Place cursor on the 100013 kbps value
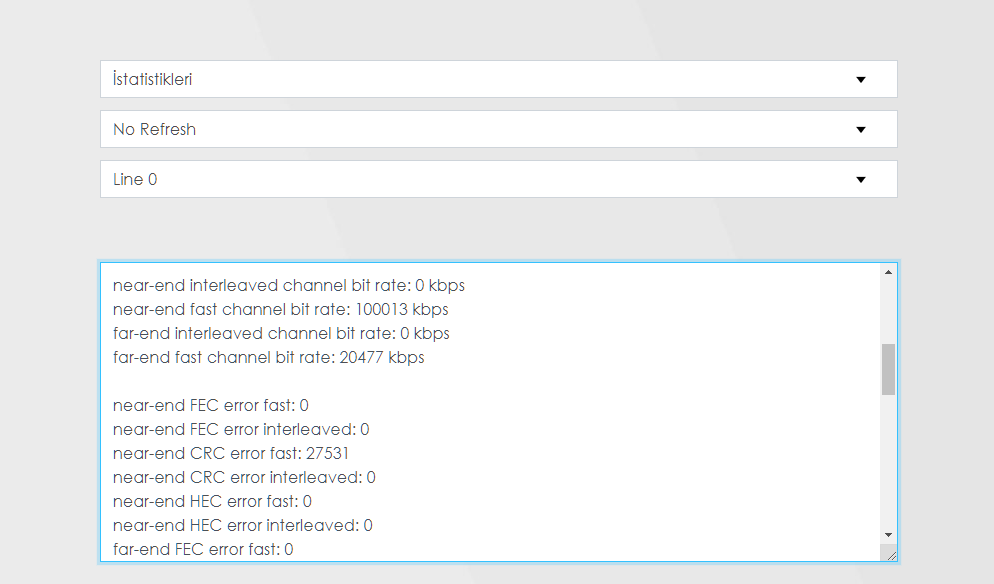Image resolution: width=994 pixels, height=584 pixels. tap(401, 310)
